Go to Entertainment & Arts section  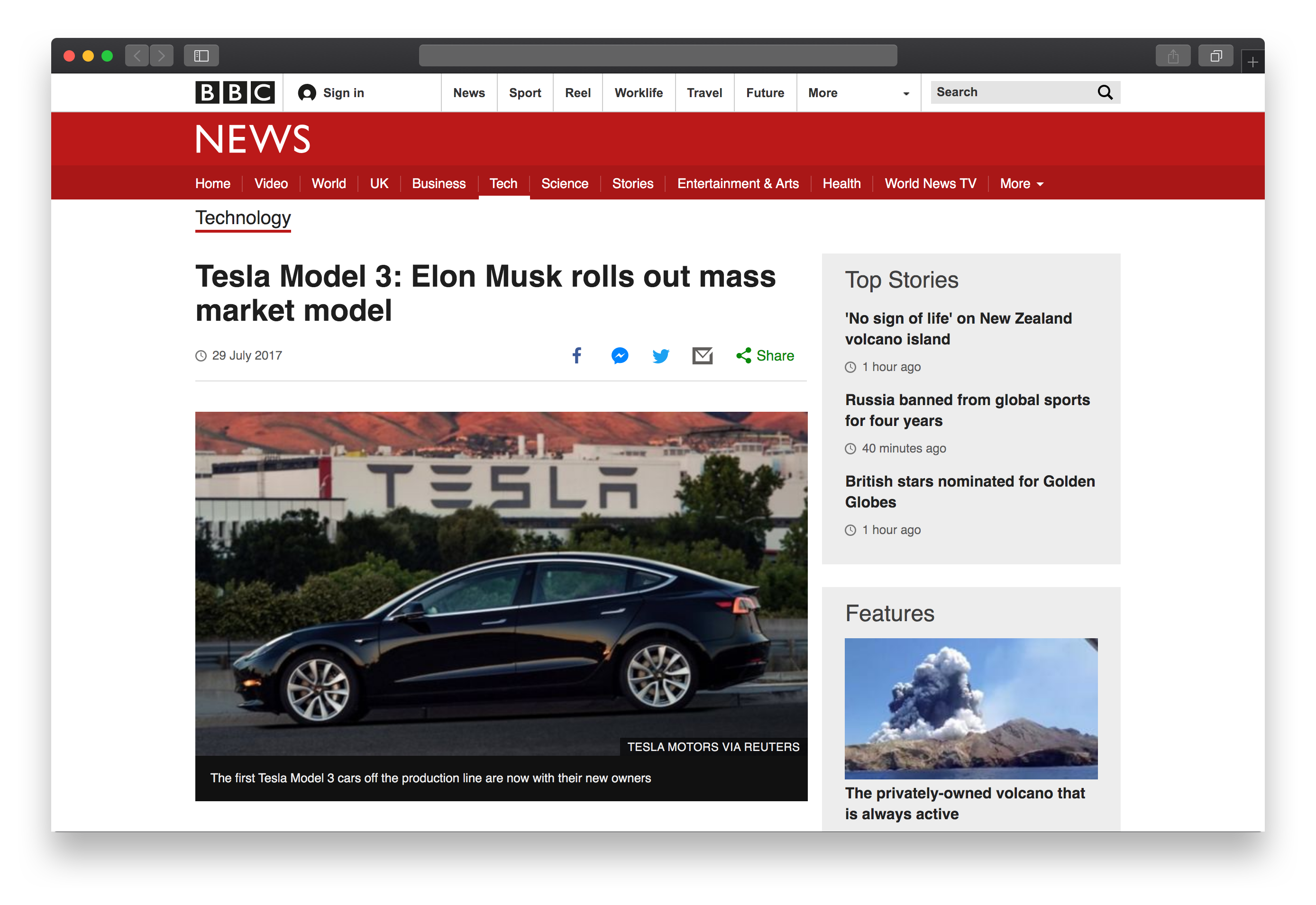point(738,184)
